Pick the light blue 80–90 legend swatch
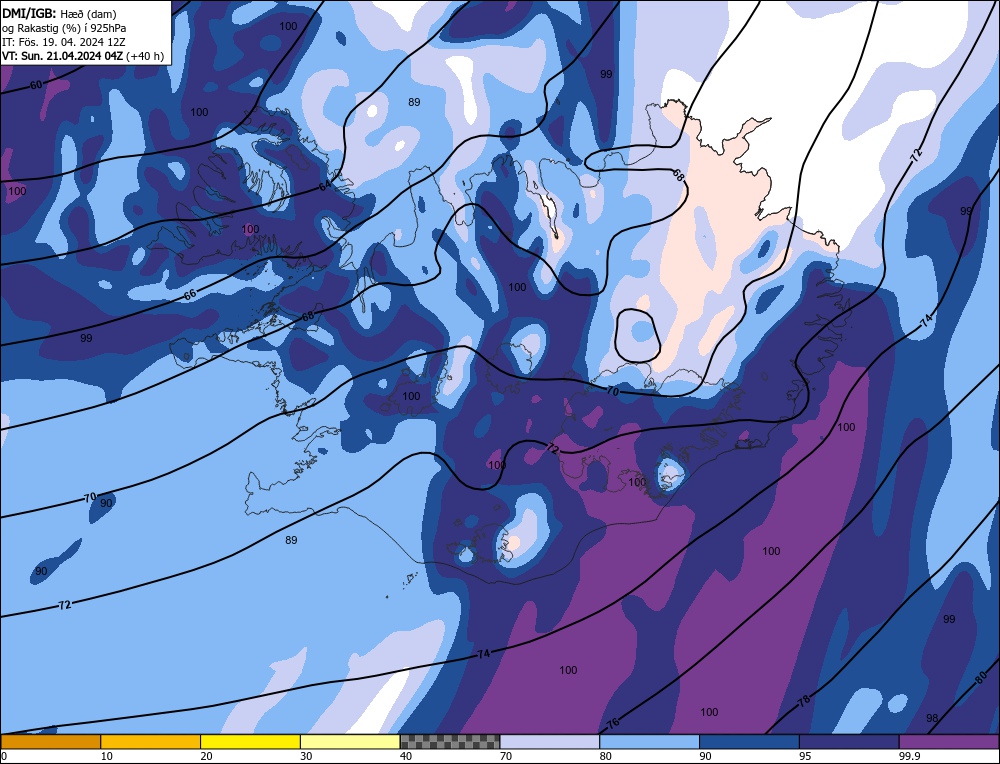 click(x=649, y=741)
